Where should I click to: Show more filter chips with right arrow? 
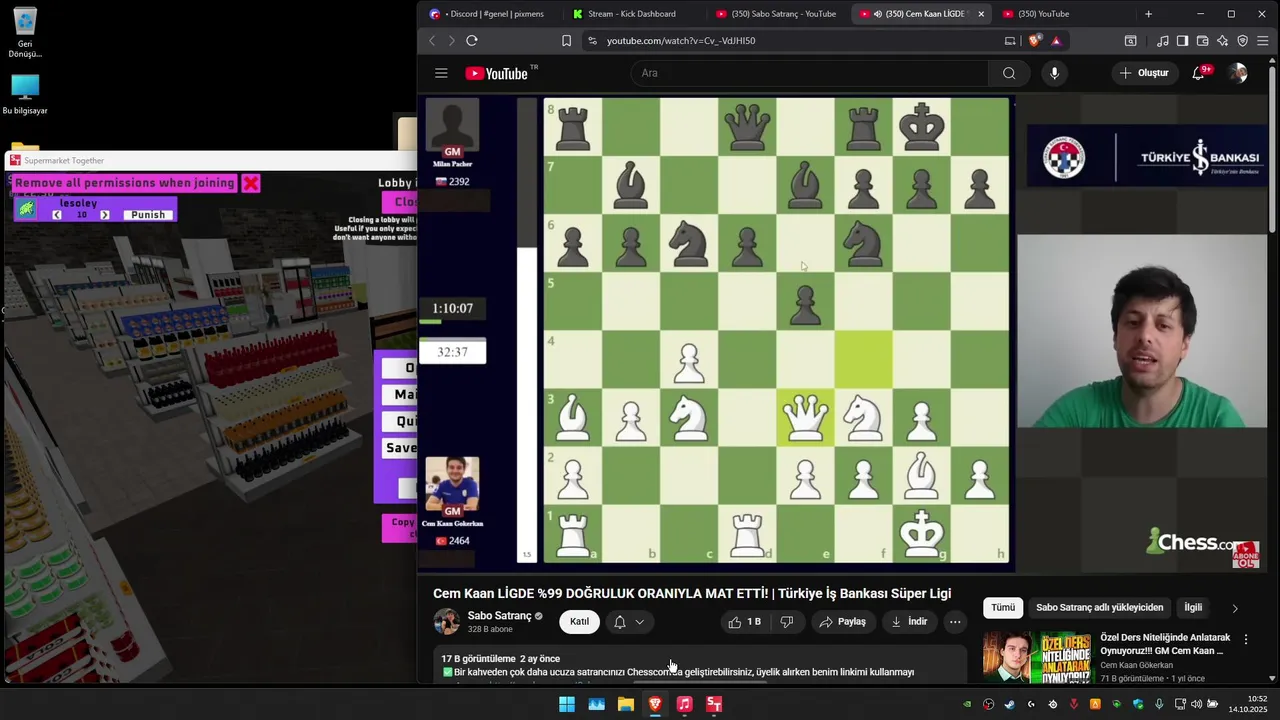point(1234,608)
